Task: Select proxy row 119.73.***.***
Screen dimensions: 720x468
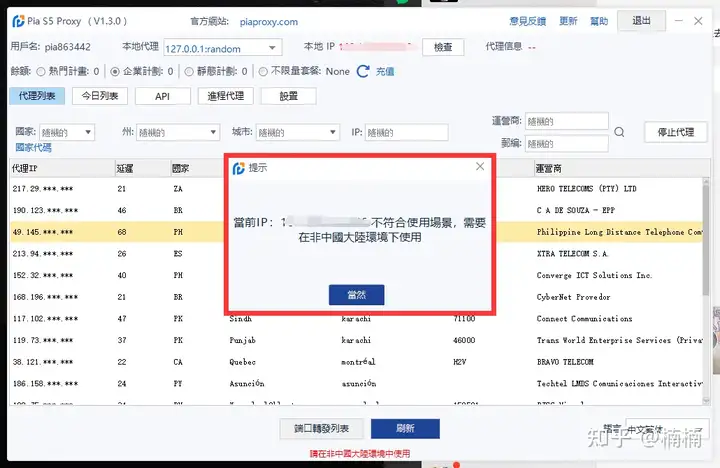Action: click(356, 340)
